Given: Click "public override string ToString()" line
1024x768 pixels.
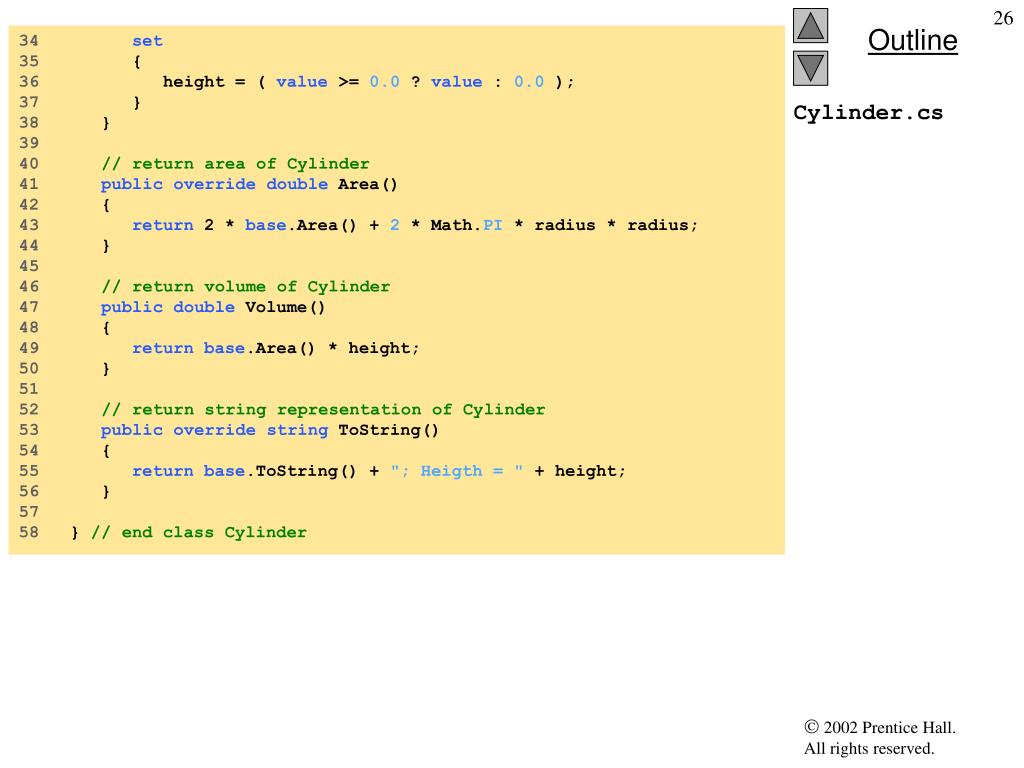Looking at the screenshot, I should 270,430.
